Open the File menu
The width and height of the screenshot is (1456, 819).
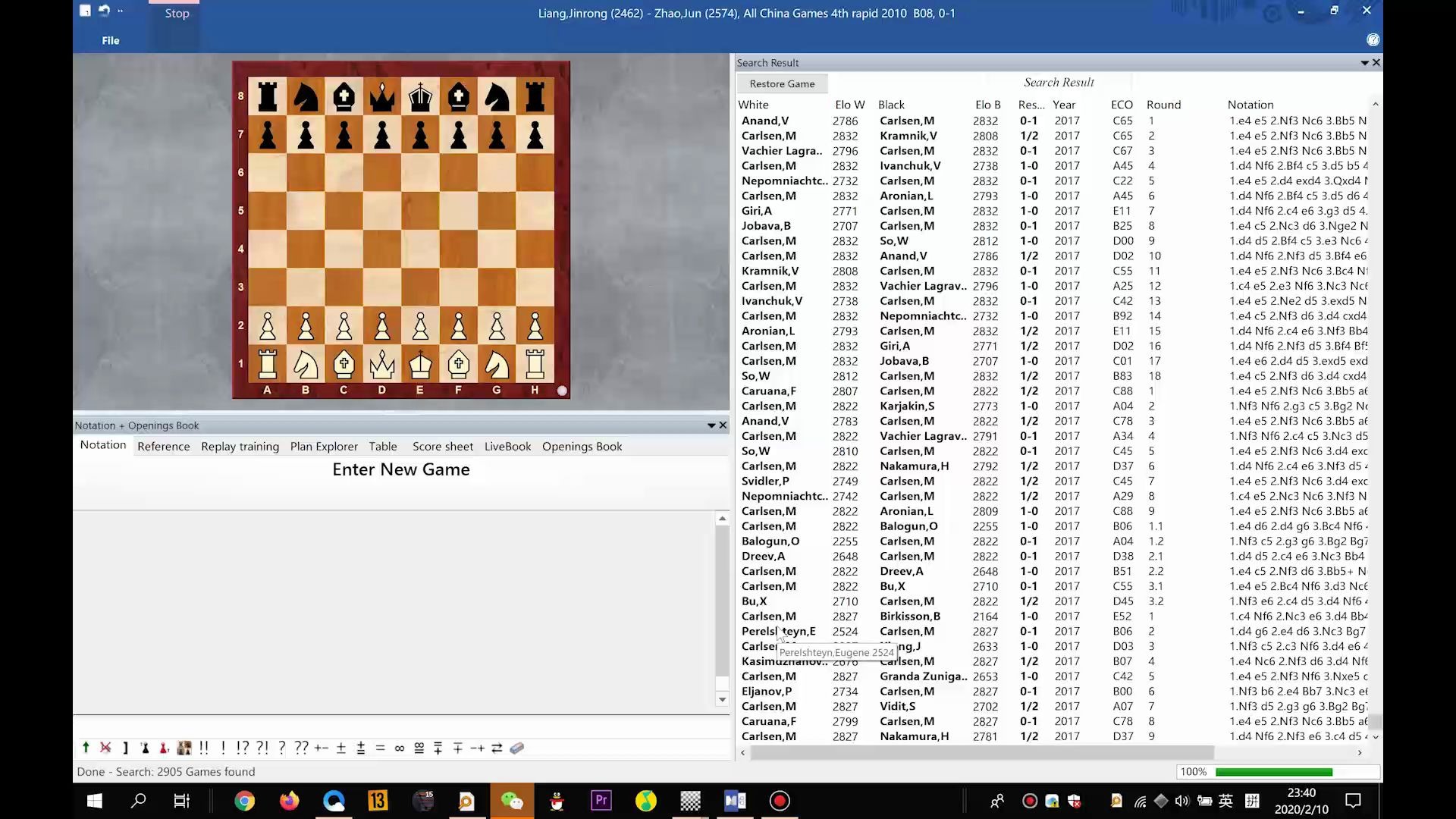click(x=111, y=41)
